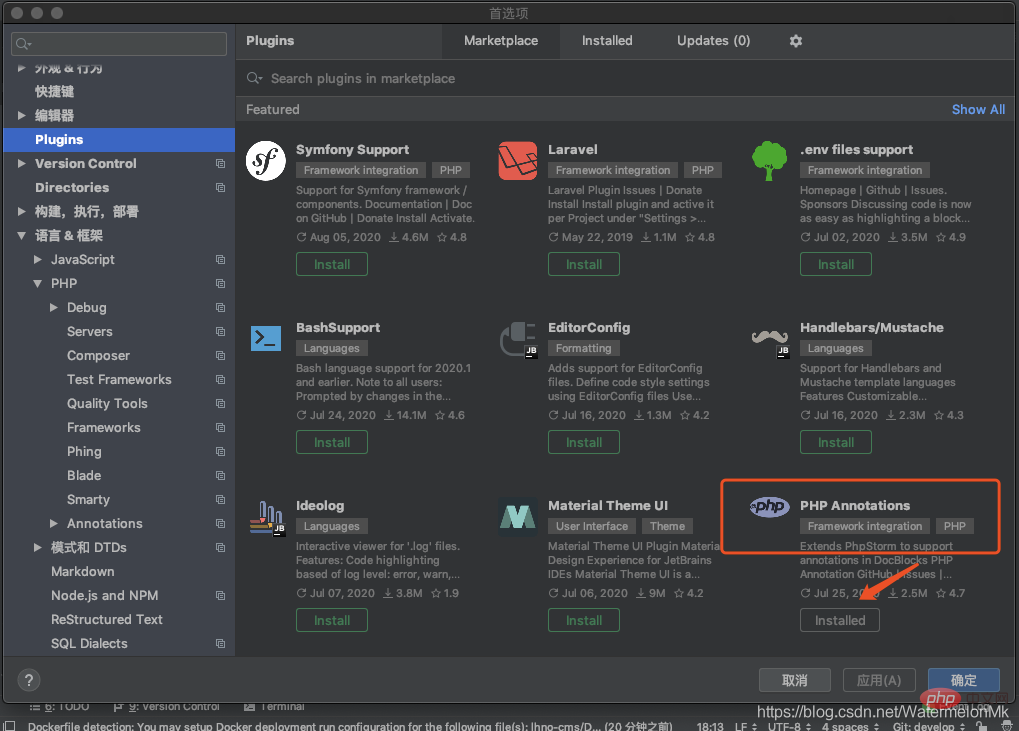Click the Directories project-level icon

220,188
